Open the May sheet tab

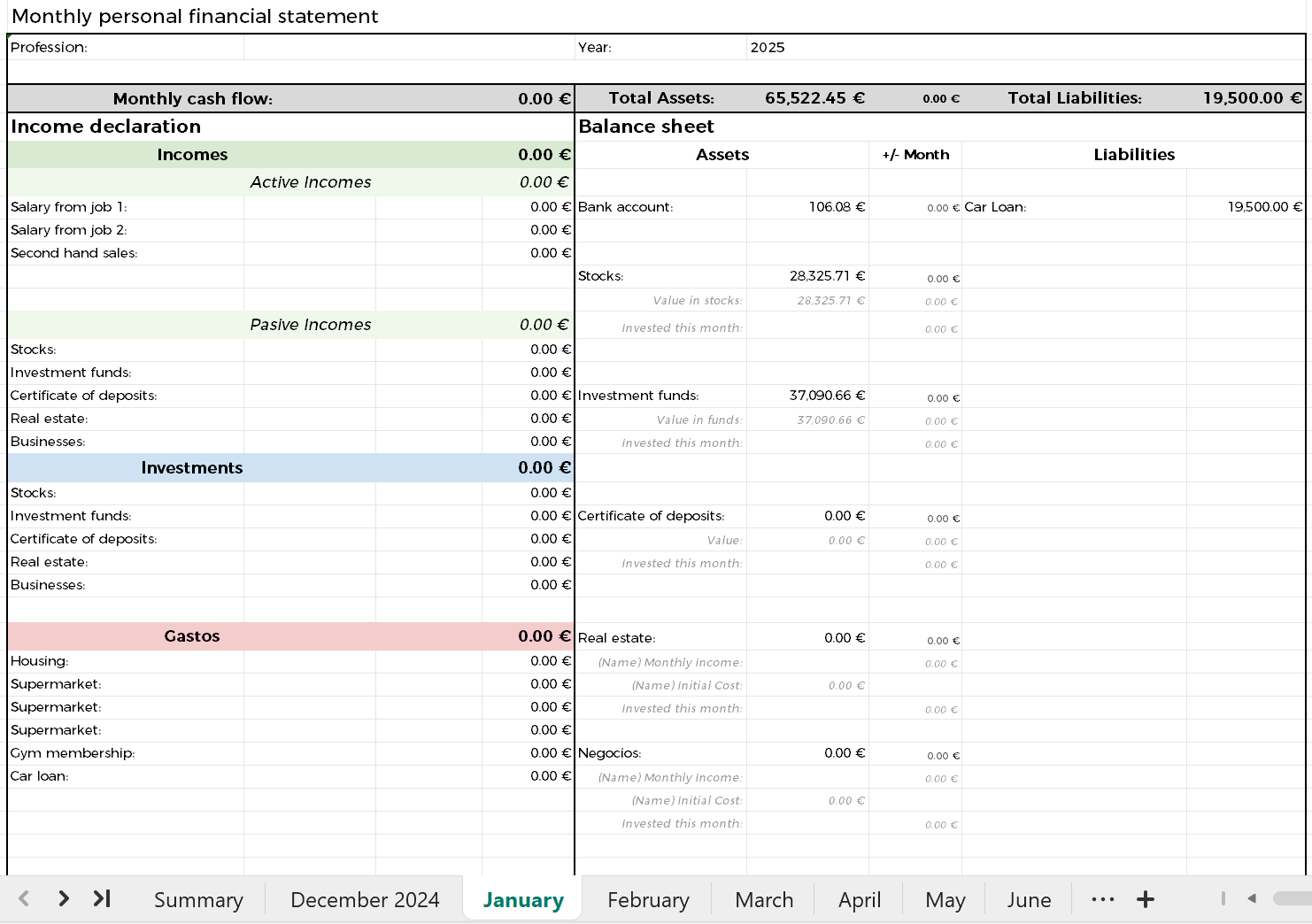[x=945, y=900]
